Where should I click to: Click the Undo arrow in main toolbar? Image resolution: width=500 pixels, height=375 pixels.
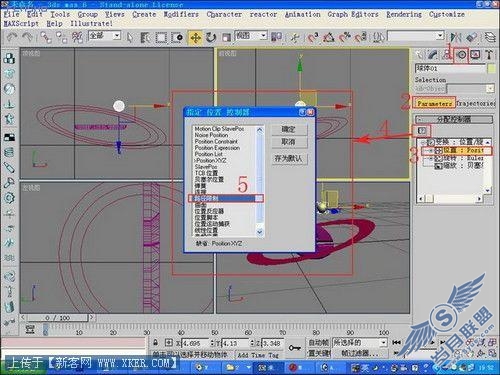pos(12,37)
